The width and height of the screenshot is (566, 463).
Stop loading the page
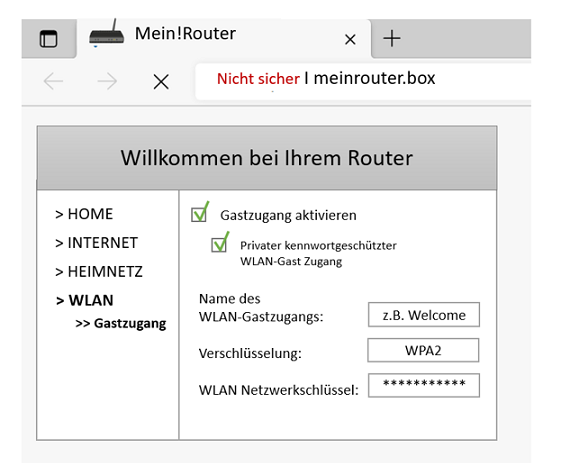pyautogui.click(x=161, y=82)
